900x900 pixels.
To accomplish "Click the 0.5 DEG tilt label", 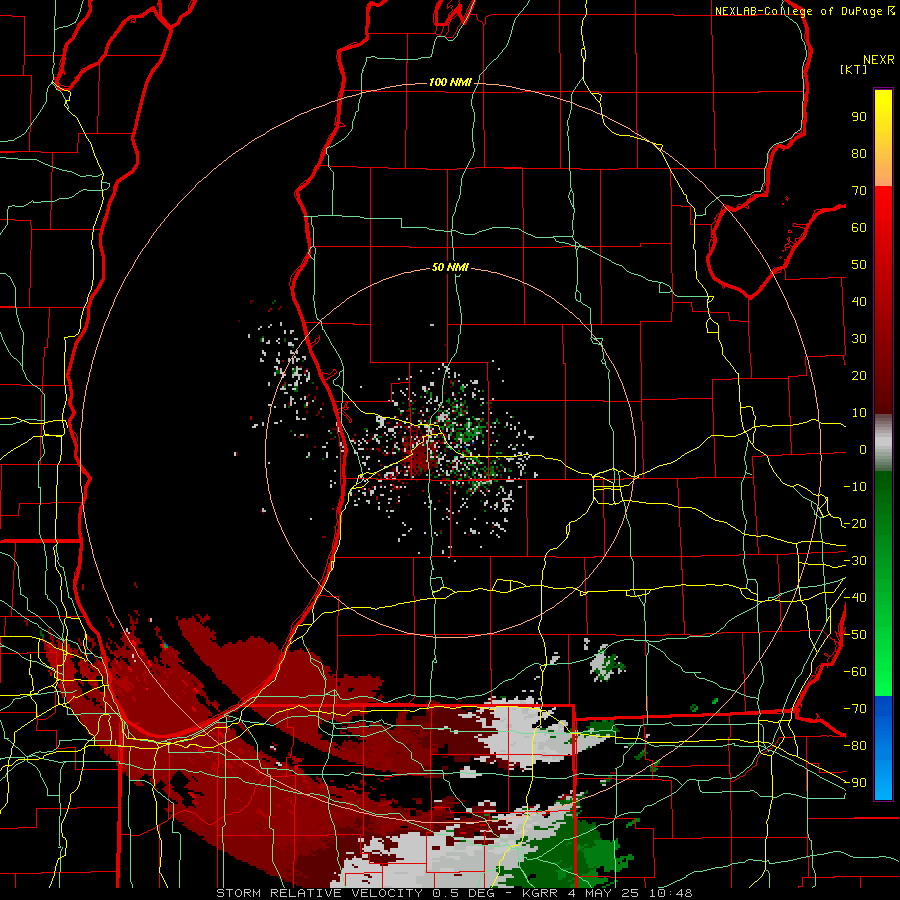I will (x=466, y=893).
